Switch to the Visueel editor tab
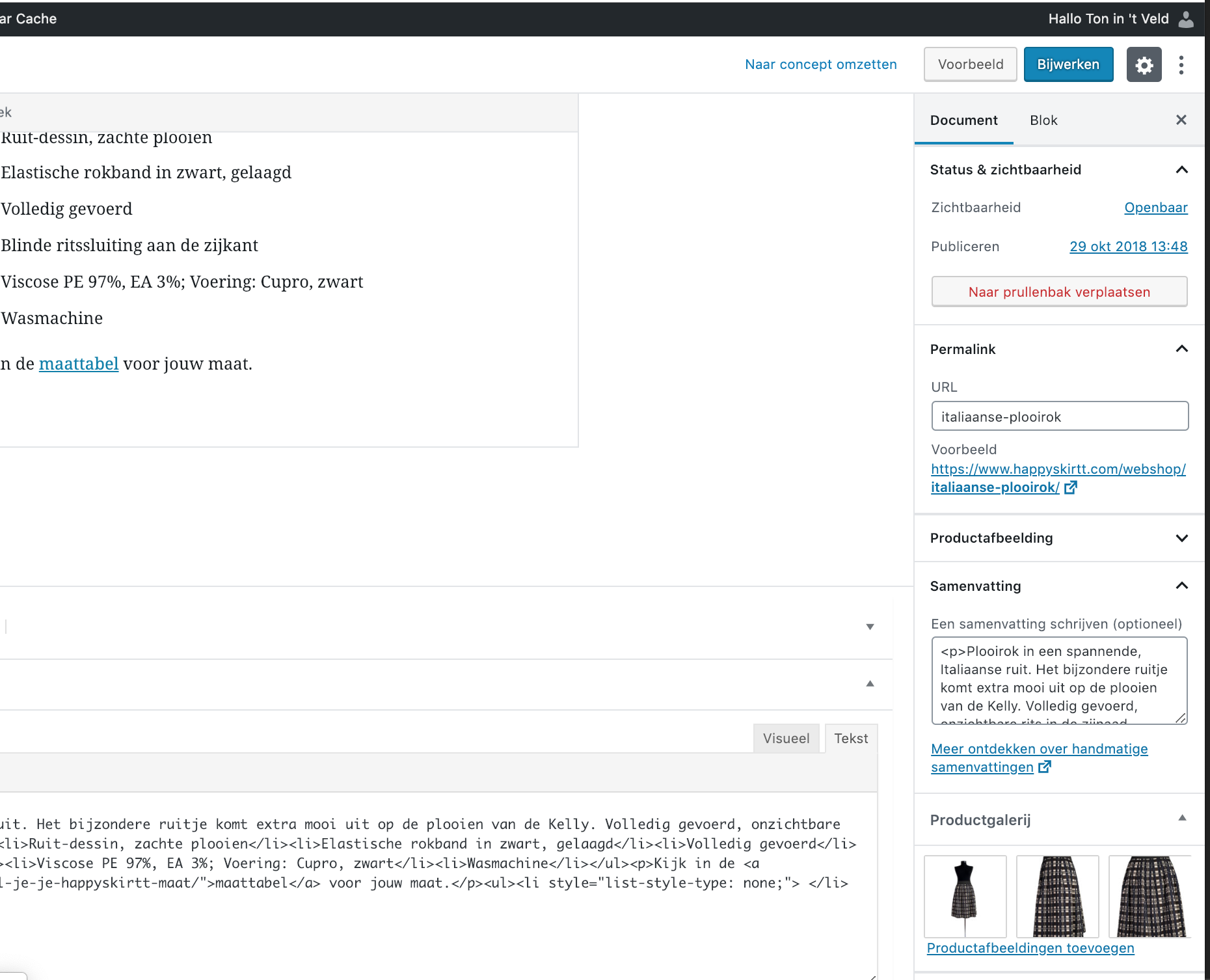 click(786, 739)
